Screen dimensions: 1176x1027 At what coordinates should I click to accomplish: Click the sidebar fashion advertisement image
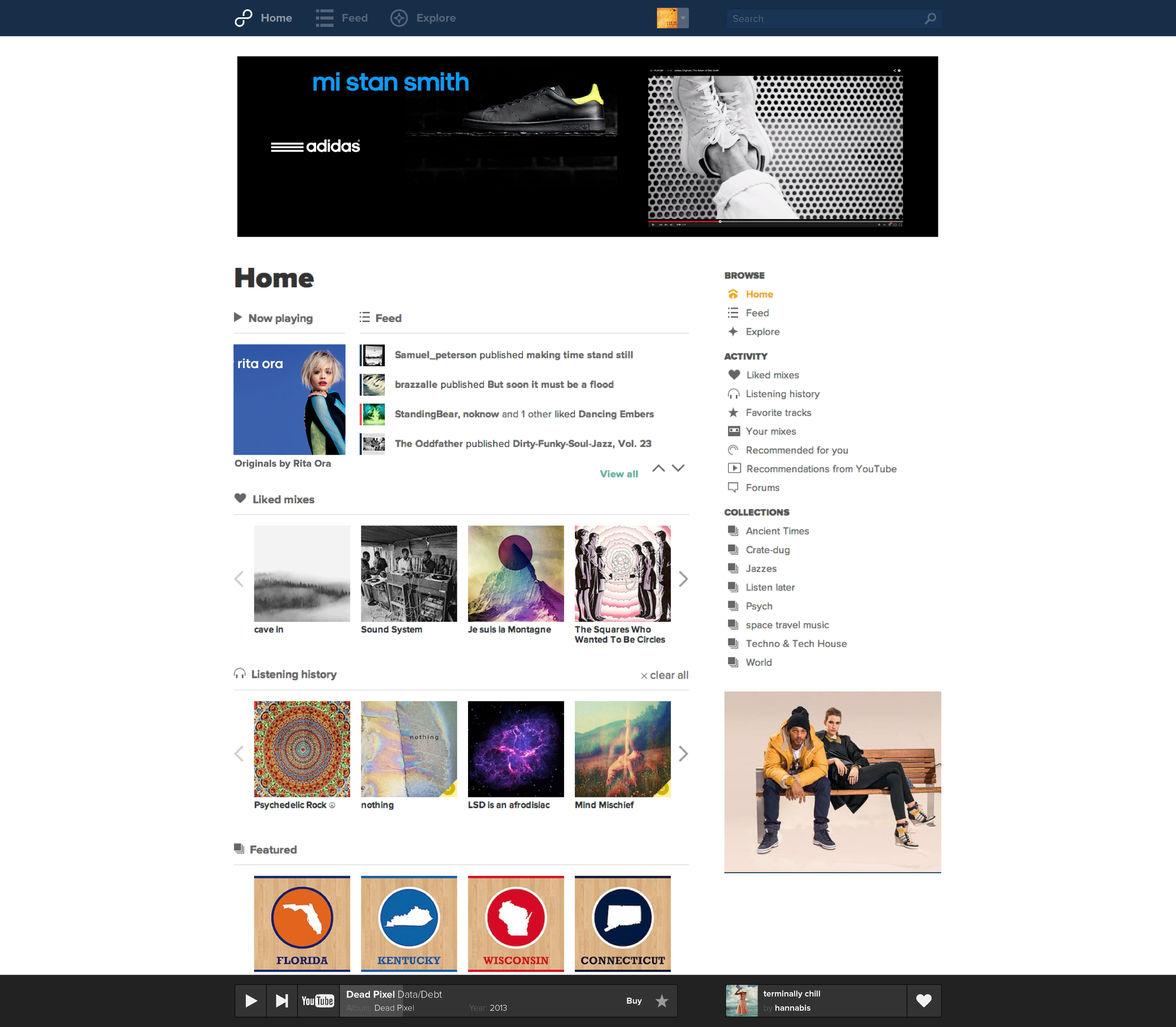pyautogui.click(x=833, y=782)
